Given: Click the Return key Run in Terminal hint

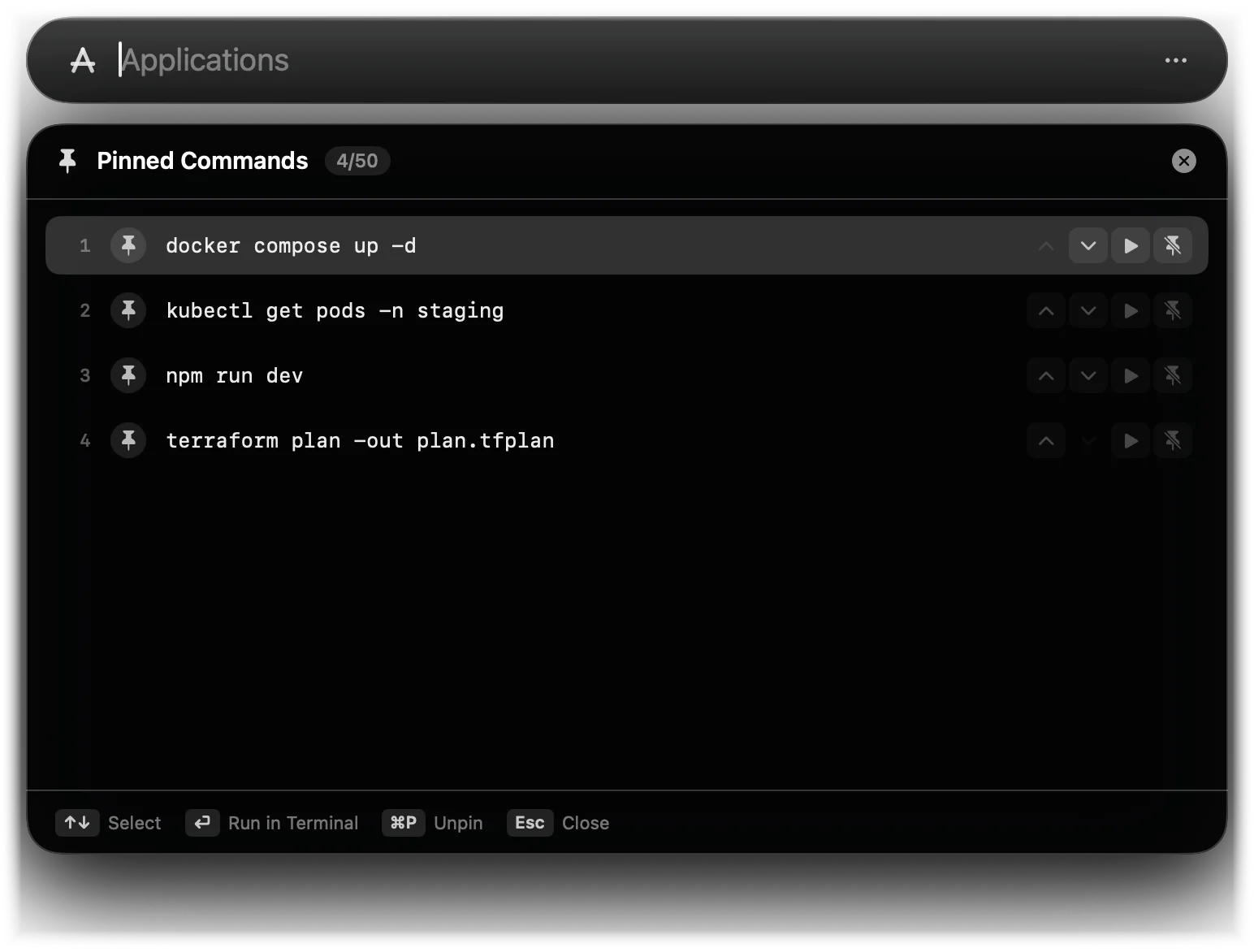Looking at the screenshot, I should click(x=202, y=823).
